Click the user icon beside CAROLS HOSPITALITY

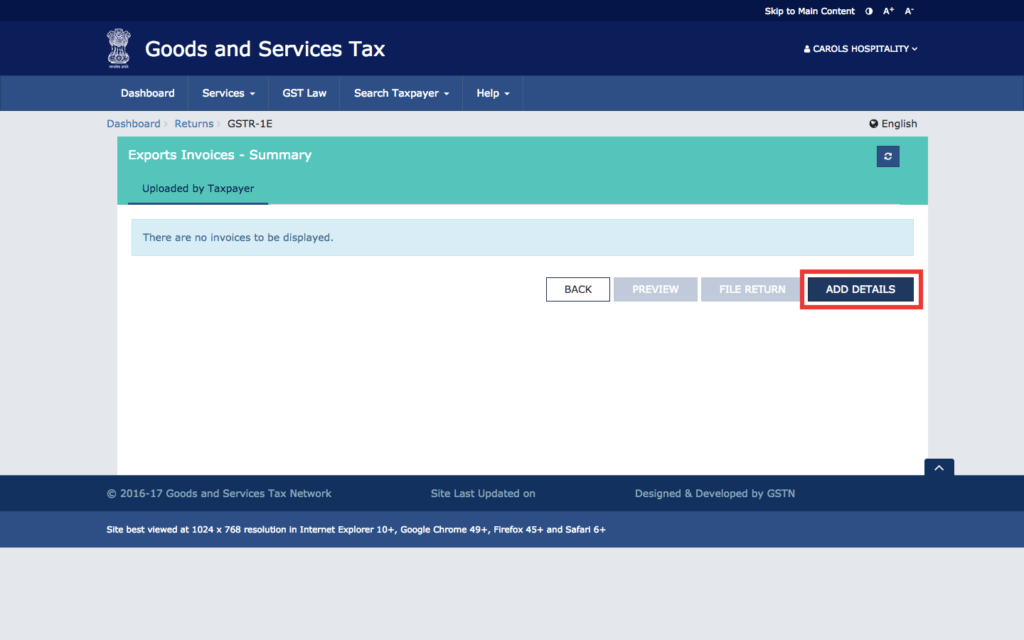coord(806,48)
